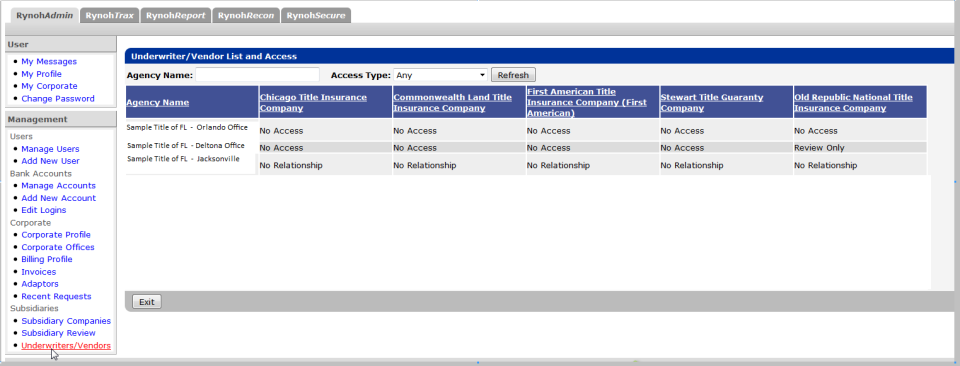
Task: Click Add New User link
Action: coord(50,161)
